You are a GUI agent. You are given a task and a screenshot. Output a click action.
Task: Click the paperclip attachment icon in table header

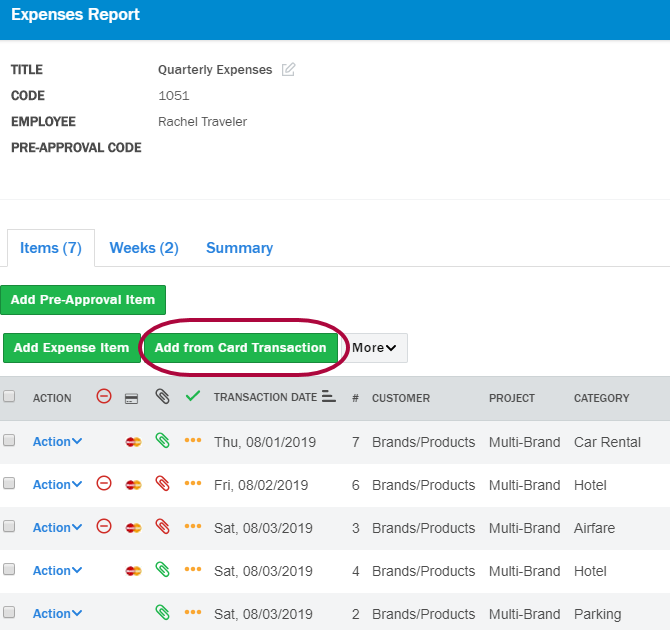point(162,397)
